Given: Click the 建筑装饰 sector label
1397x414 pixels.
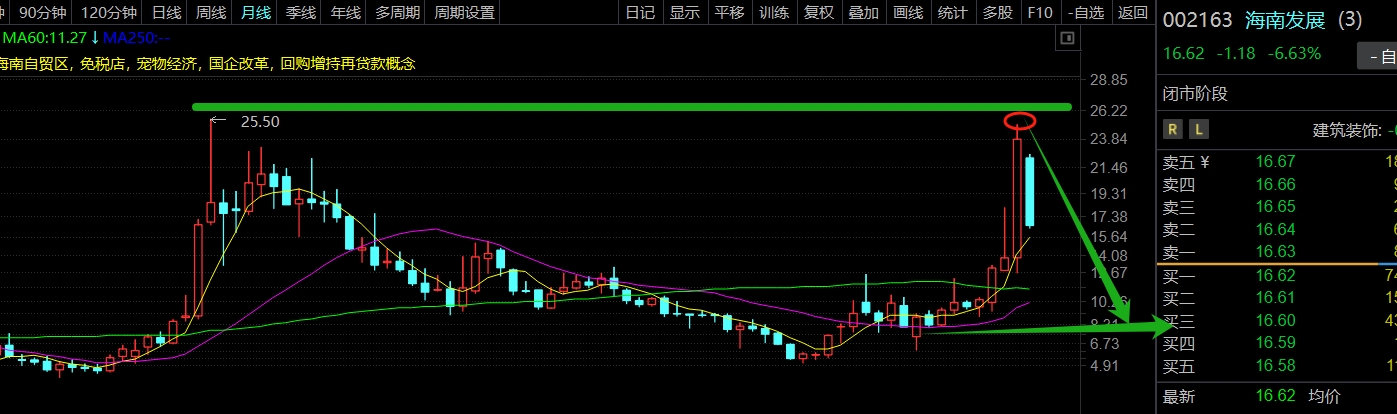Looking at the screenshot, I should tap(1346, 130).
